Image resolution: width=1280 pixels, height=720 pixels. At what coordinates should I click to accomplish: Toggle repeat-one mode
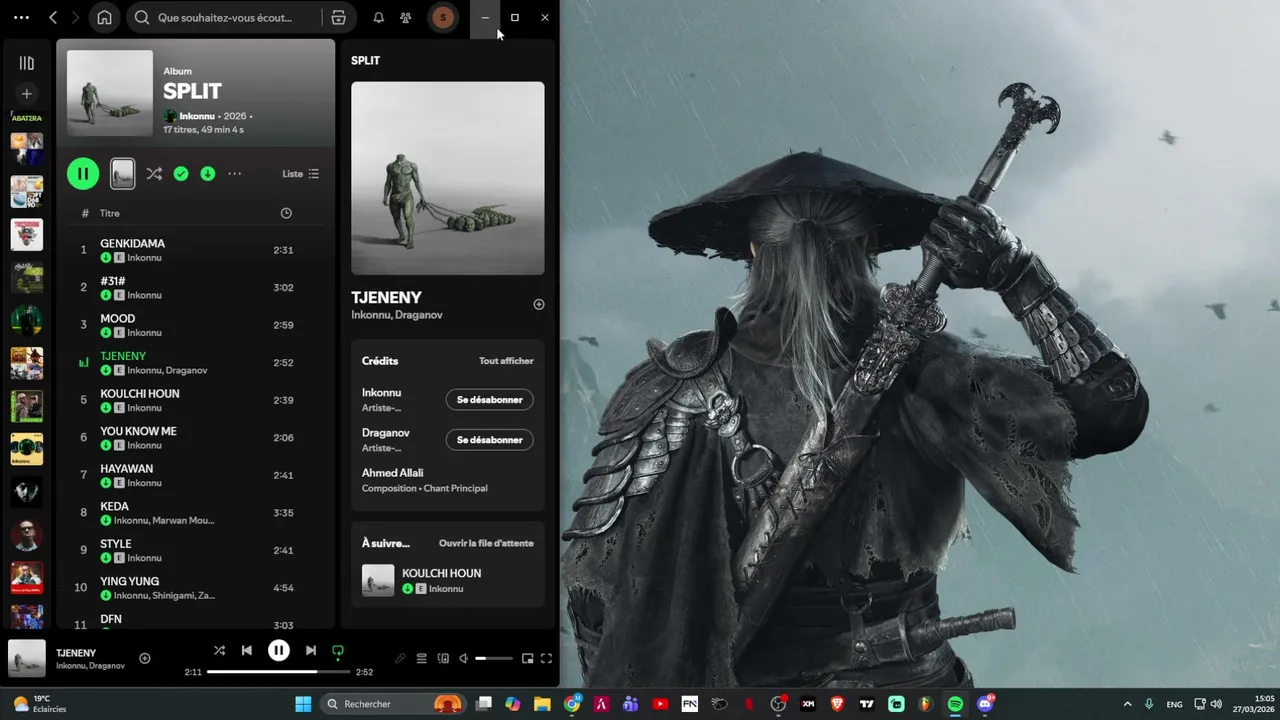[338, 651]
